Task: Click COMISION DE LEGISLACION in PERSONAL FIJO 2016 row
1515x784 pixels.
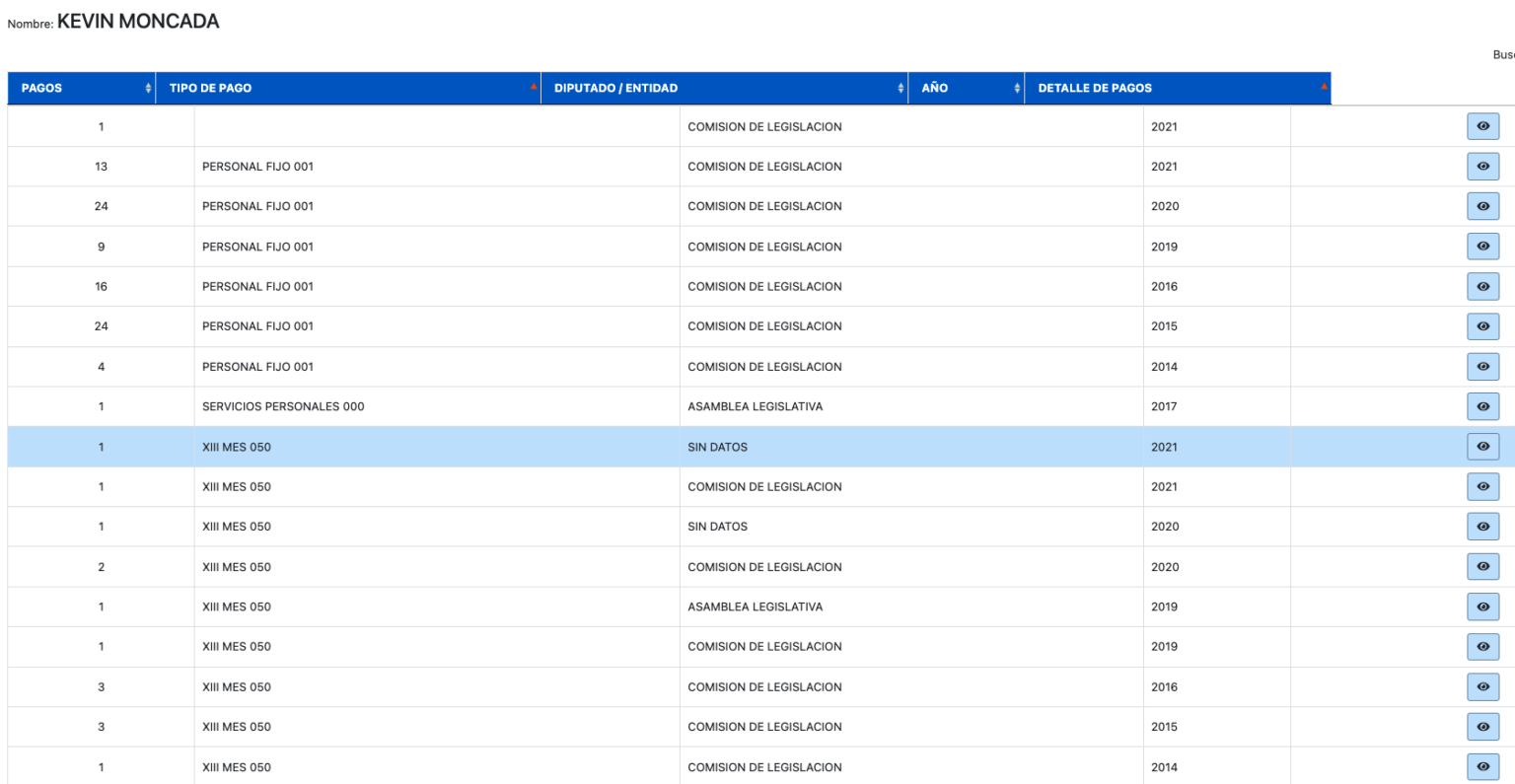Action: pyautogui.click(x=764, y=286)
